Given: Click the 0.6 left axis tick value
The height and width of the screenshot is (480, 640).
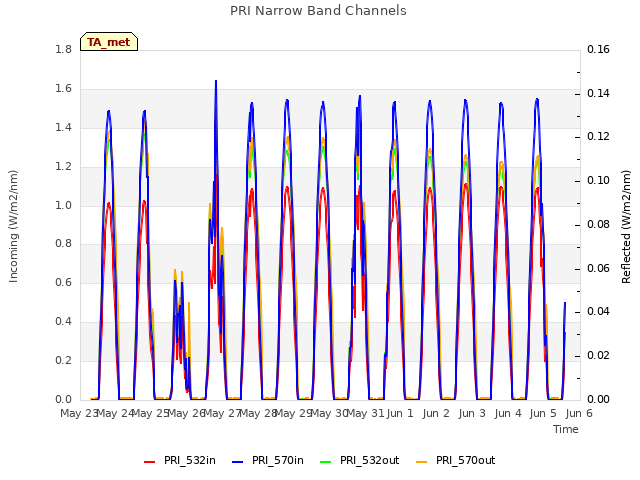Looking at the screenshot, I should (64, 282).
